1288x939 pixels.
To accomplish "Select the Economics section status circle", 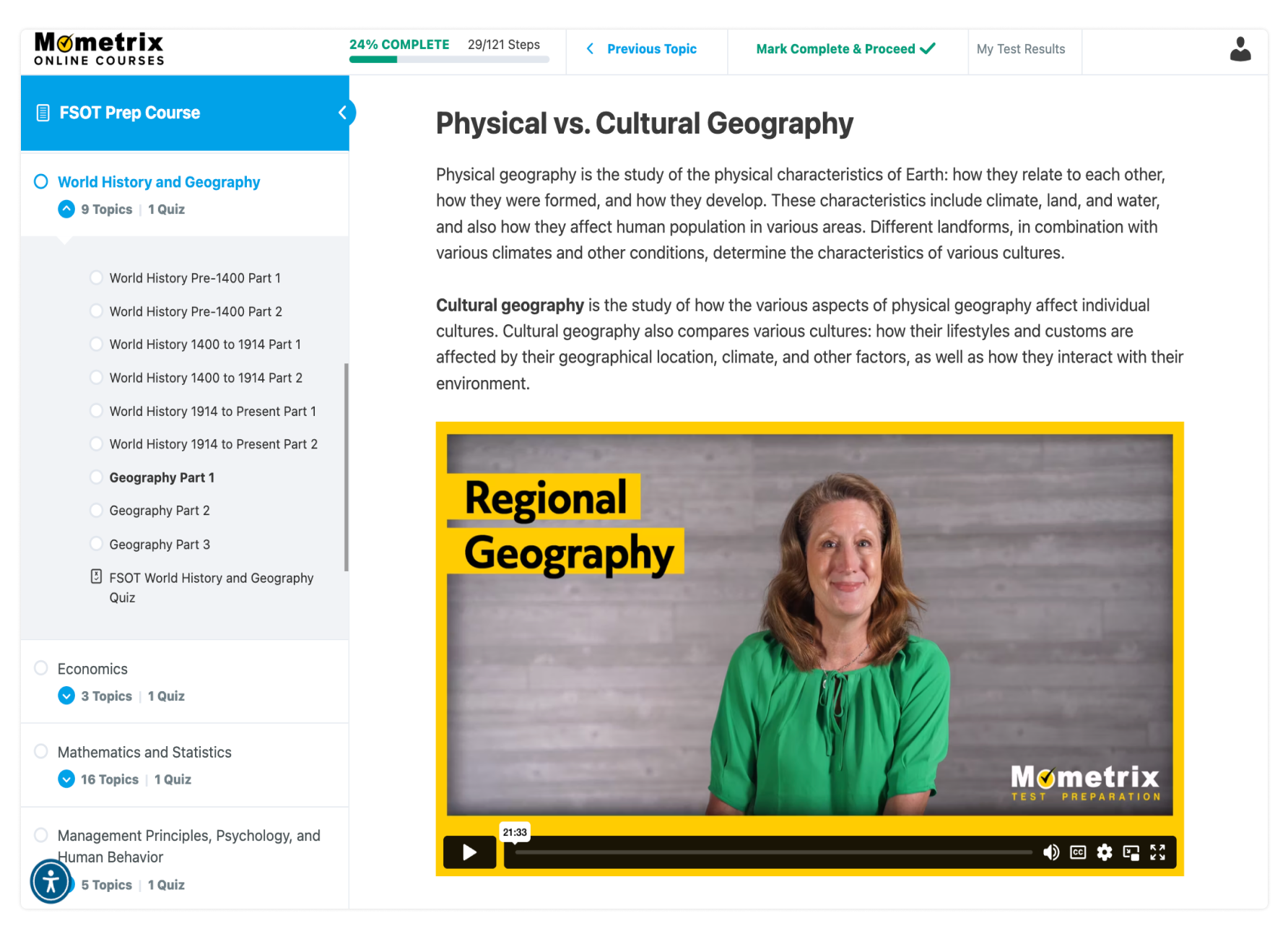I will tap(41, 668).
